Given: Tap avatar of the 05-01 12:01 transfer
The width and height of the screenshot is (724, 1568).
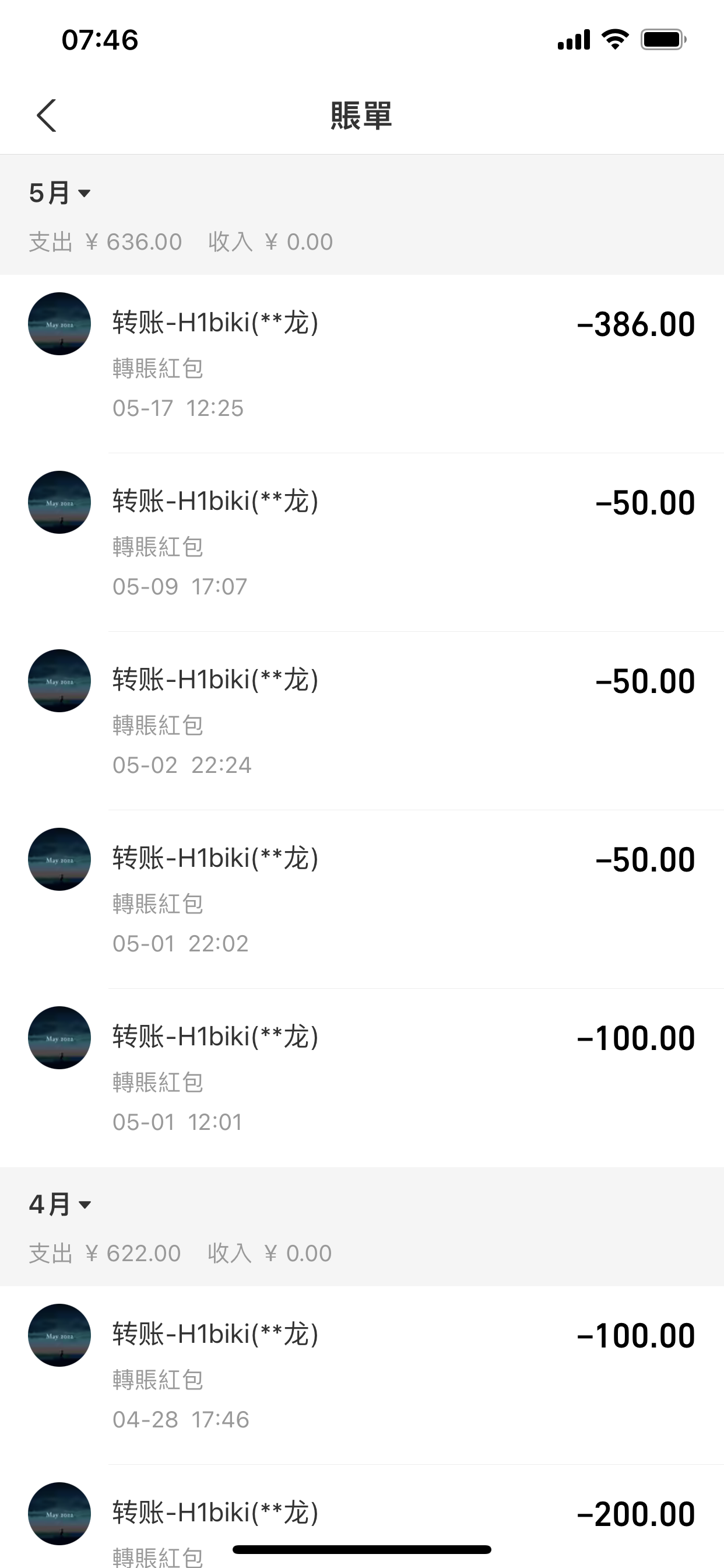Looking at the screenshot, I should tap(59, 1037).
